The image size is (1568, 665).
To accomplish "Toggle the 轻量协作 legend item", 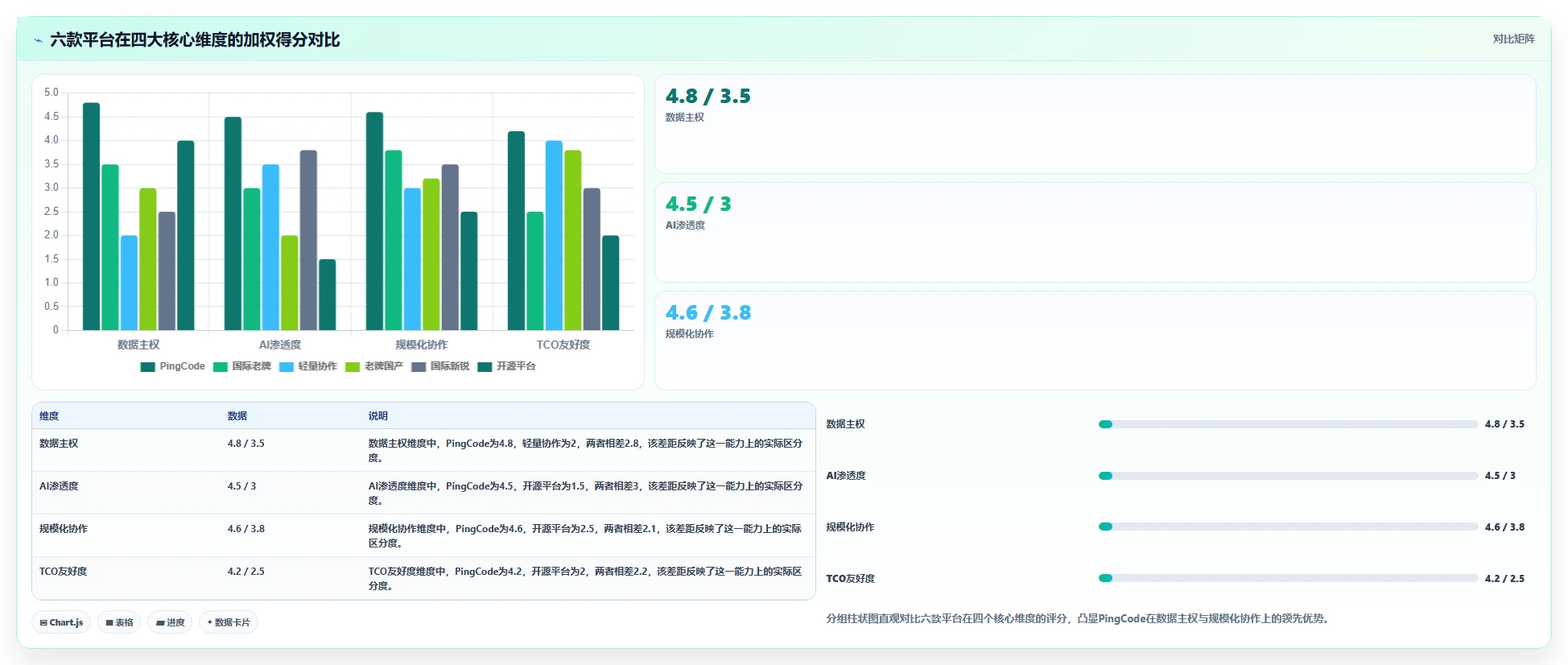I will click(x=307, y=366).
